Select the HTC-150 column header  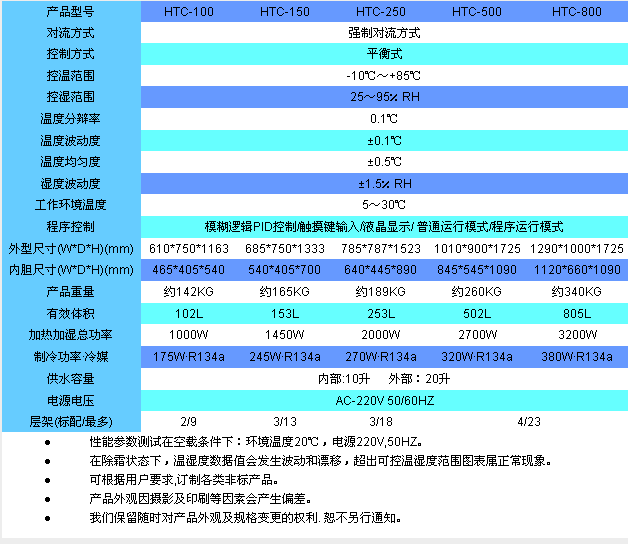click(285, 11)
